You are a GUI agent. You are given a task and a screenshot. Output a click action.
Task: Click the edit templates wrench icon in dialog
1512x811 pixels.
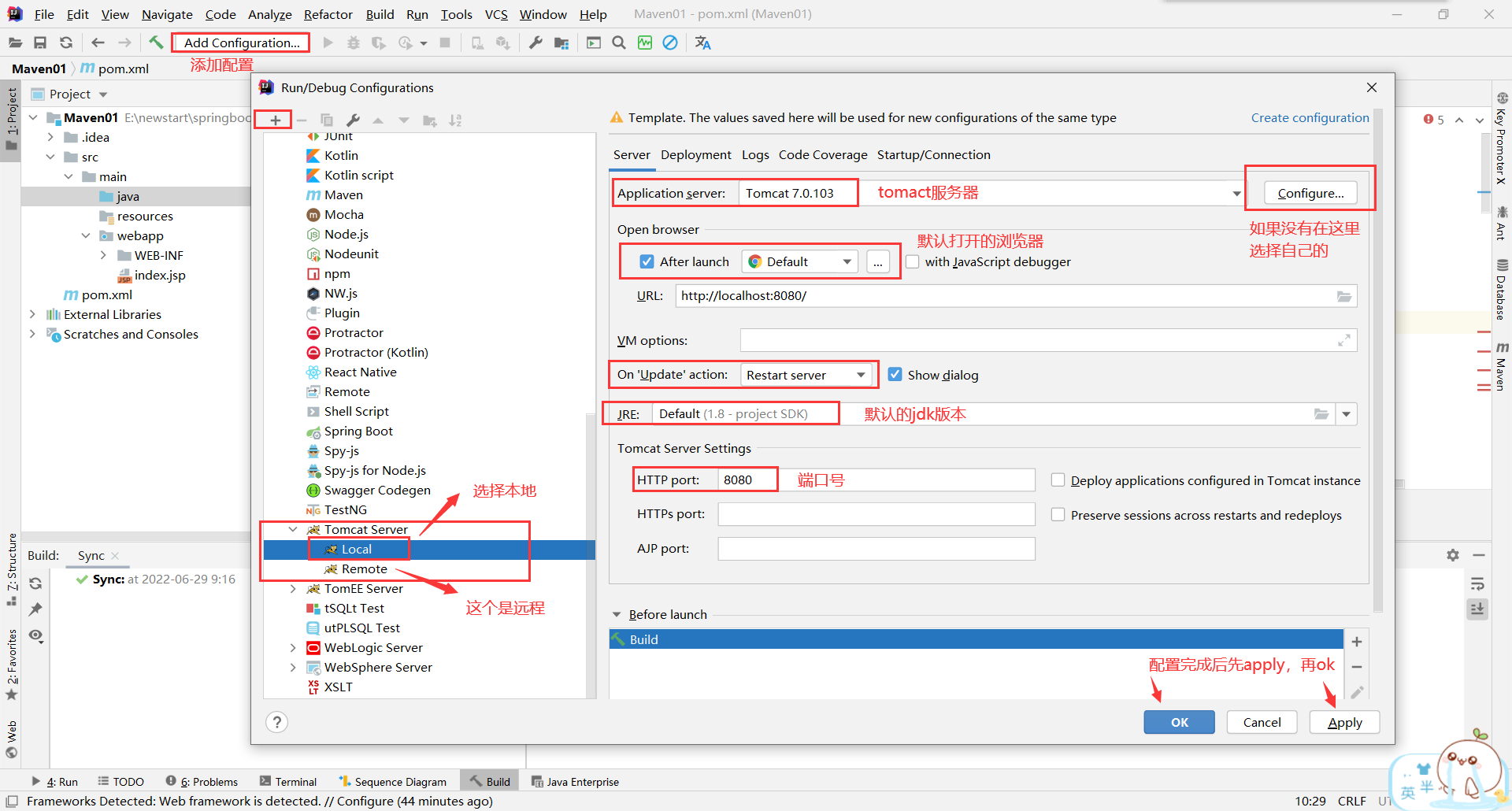pyautogui.click(x=353, y=120)
